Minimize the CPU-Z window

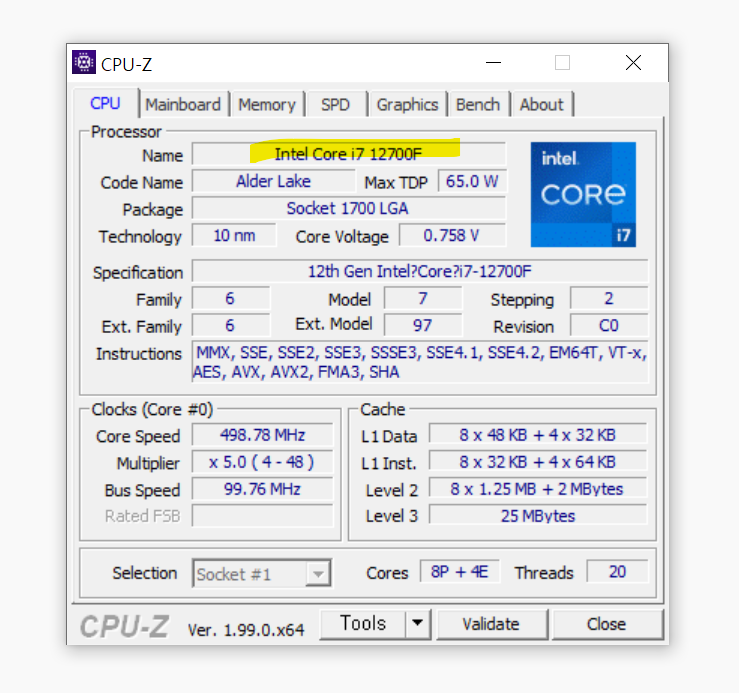coord(493,62)
